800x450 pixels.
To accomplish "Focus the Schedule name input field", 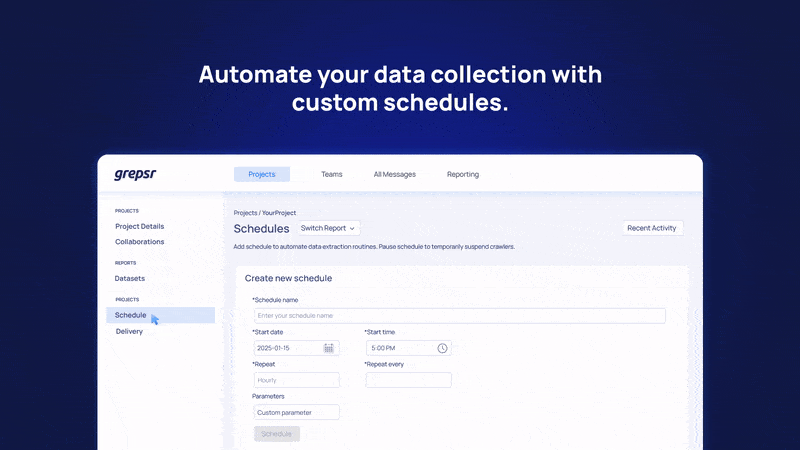I will (x=459, y=316).
